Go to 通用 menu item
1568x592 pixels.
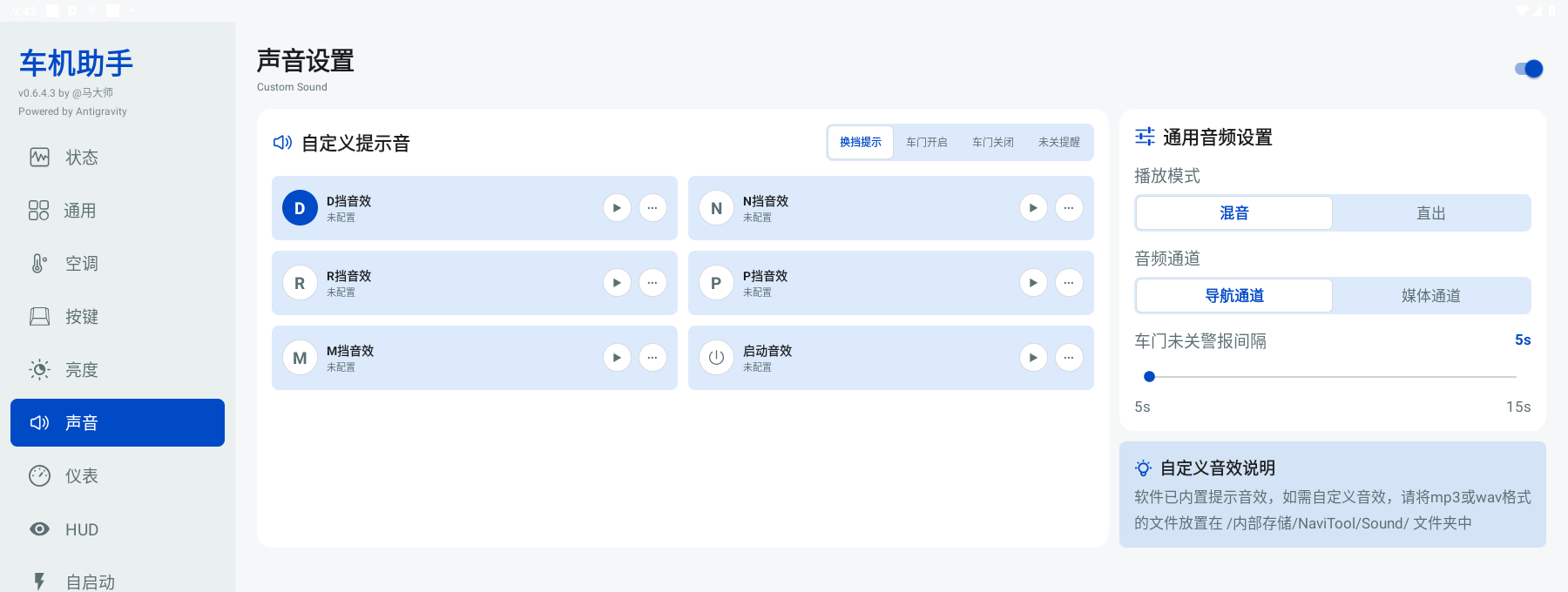click(x=118, y=211)
